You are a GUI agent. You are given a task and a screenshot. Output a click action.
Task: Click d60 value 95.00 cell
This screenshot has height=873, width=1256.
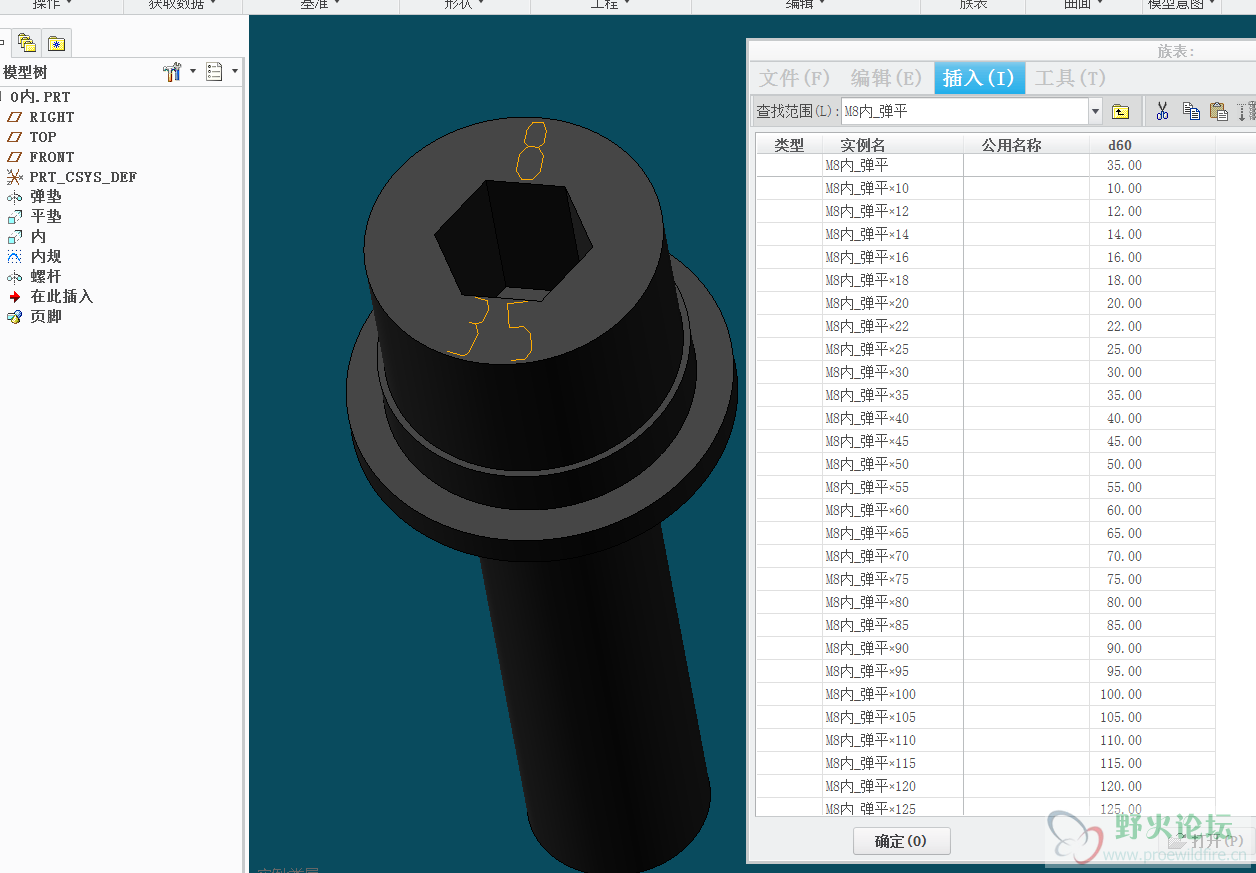tap(1152, 671)
